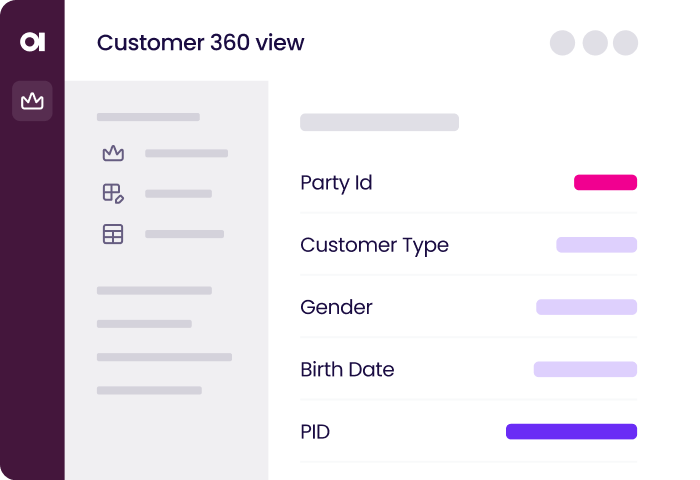Image resolution: width=700 pixels, height=480 pixels.
Task: Click the PID field label
Action: tap(315, 432)
